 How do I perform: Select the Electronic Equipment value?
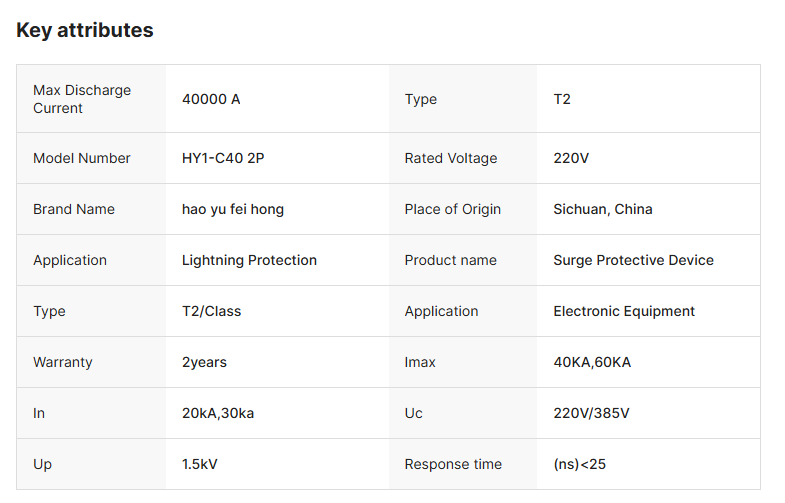coord(624,311)
